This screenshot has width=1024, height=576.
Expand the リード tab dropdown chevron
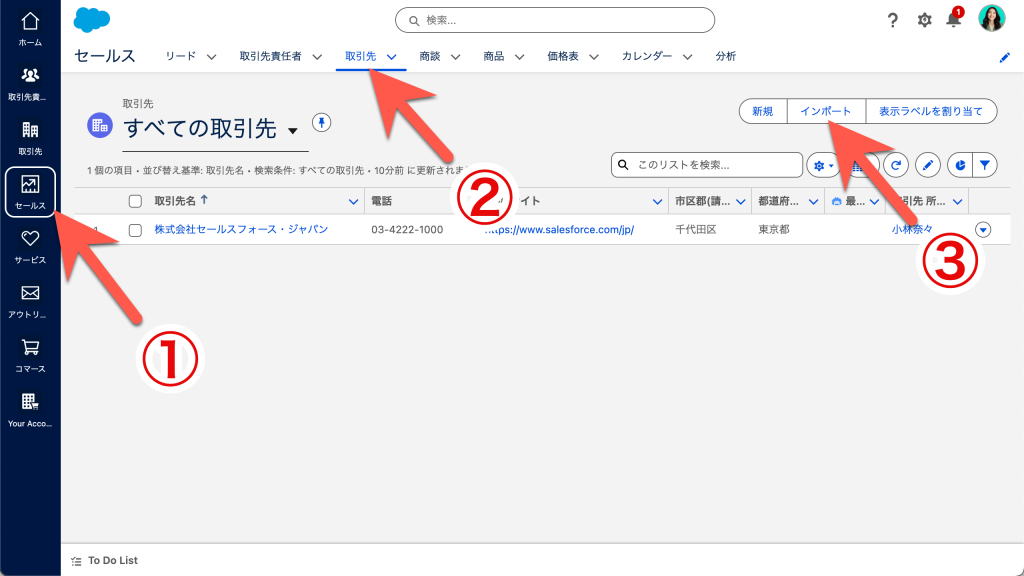coord(212,57)
